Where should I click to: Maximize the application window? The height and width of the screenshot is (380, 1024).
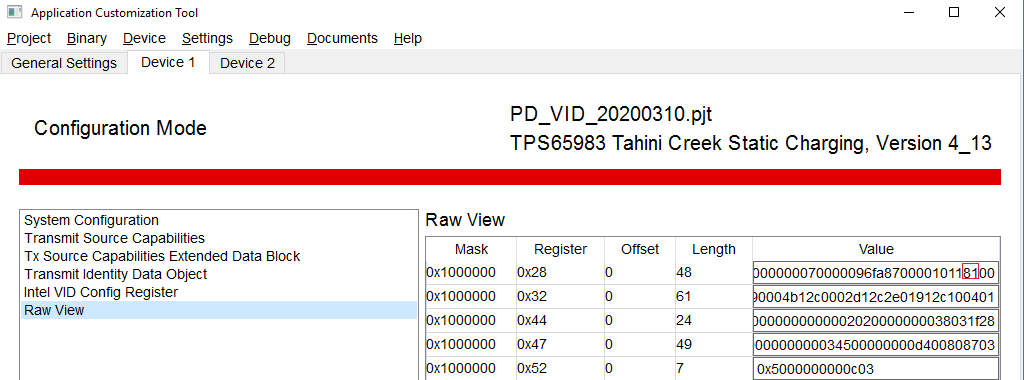click(954, 12)
